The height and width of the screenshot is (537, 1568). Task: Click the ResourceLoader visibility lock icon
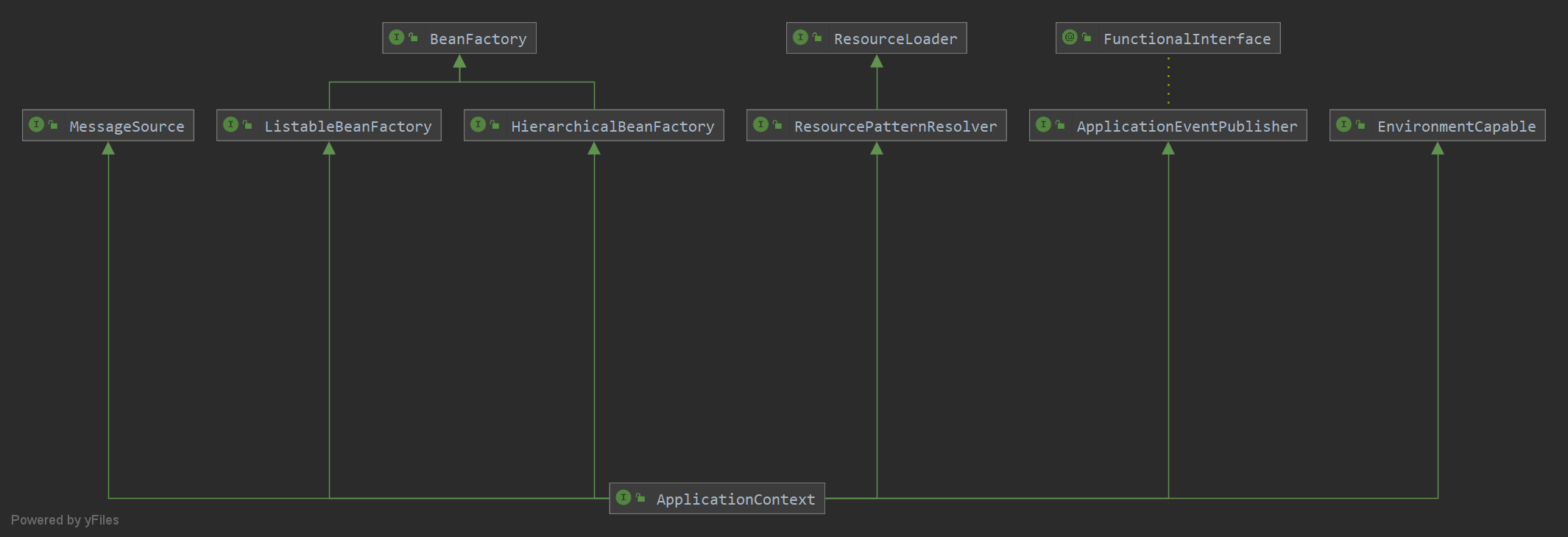coord(817,37)
